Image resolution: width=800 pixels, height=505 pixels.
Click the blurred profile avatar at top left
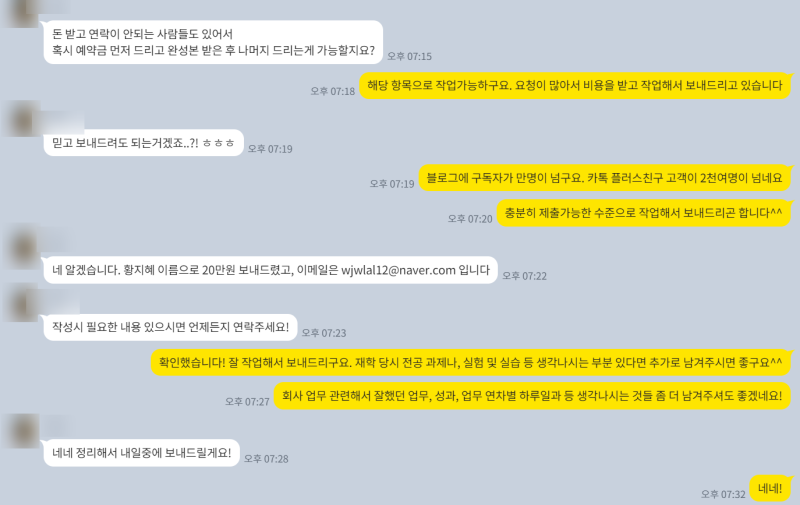click(20, 12)
